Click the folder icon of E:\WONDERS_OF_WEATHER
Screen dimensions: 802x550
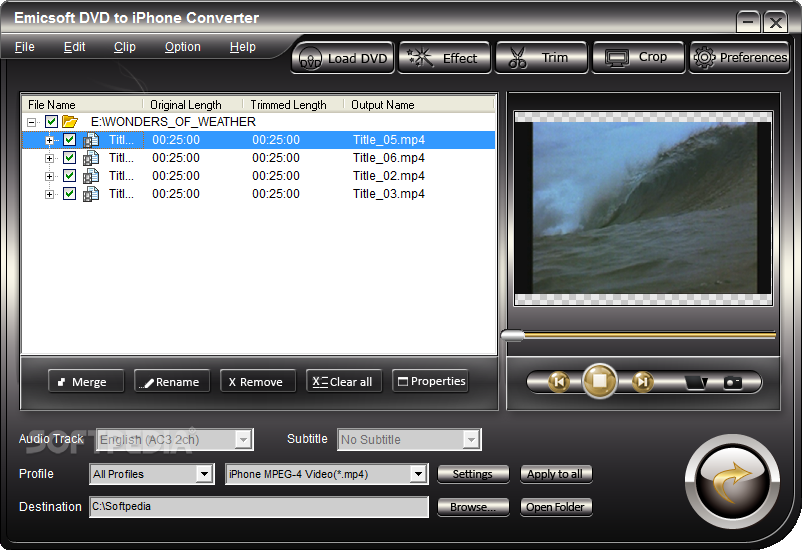click(x=70, y=122)
